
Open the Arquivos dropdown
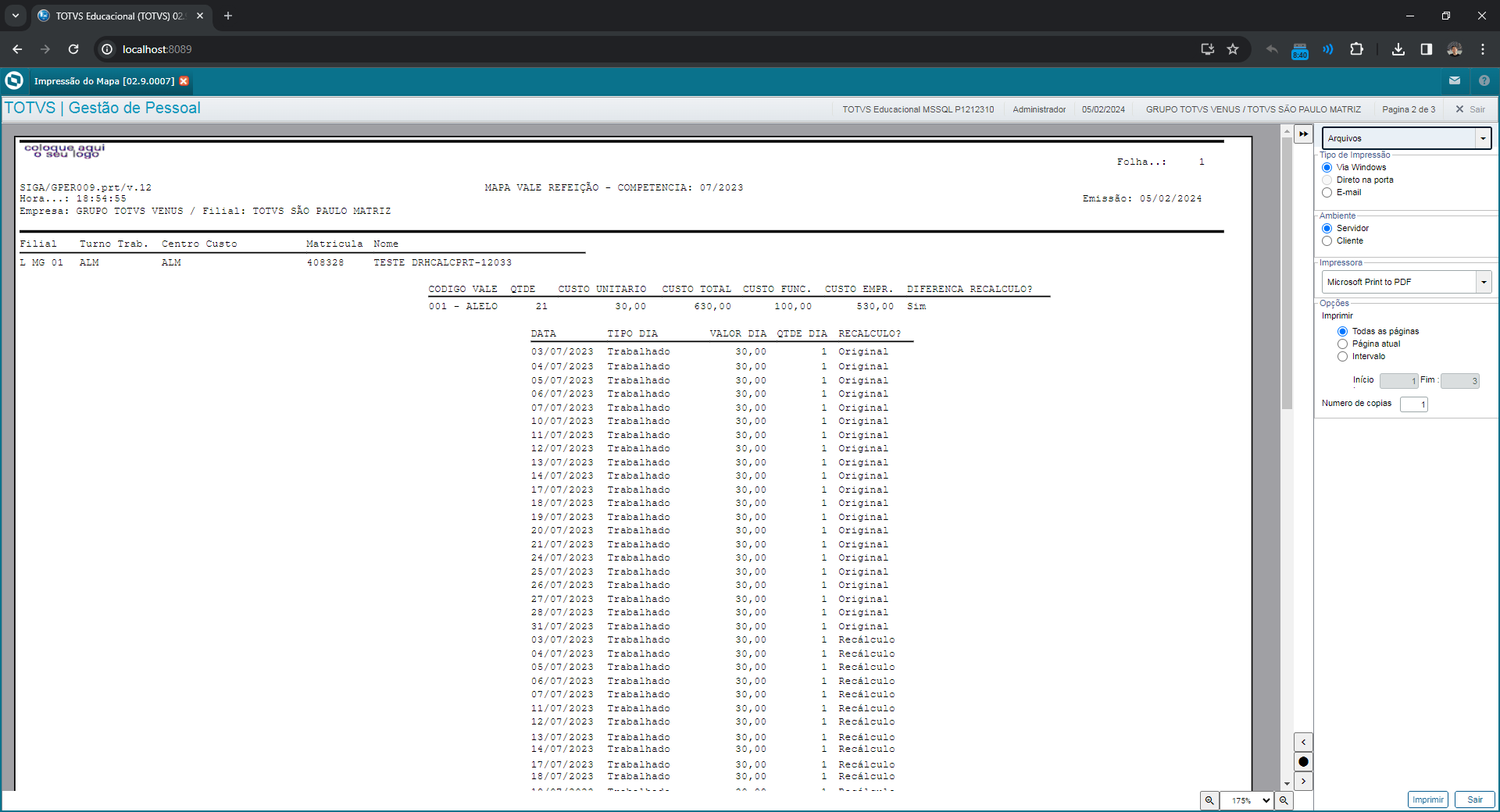1406,138
